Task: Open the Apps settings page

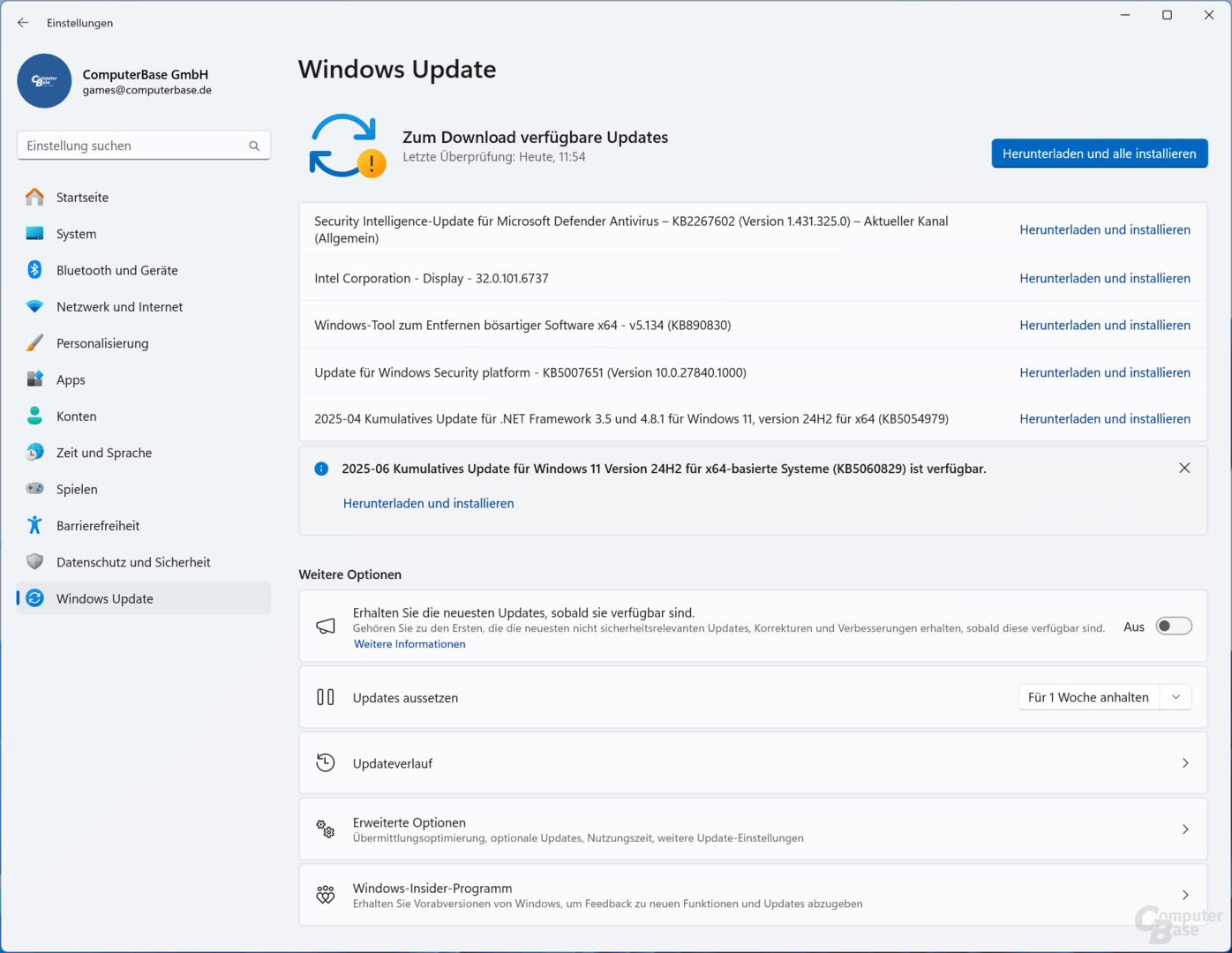Action: coord(144,379)
